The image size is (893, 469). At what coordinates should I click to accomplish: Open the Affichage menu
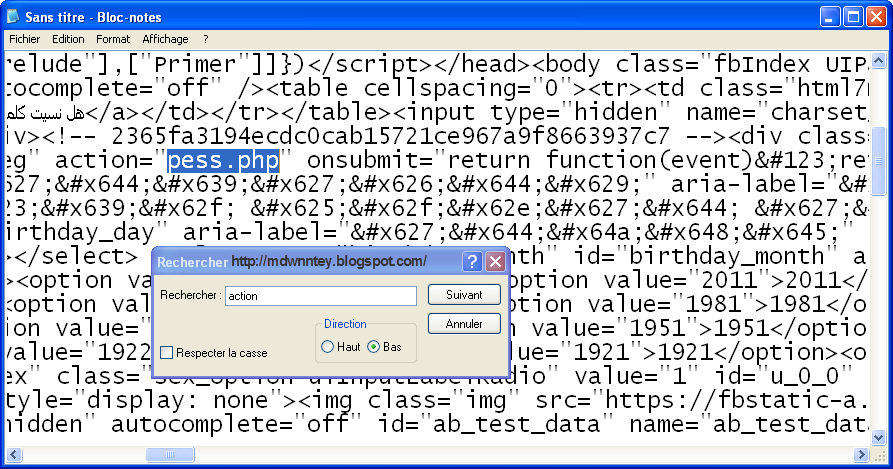click(165, 39)
